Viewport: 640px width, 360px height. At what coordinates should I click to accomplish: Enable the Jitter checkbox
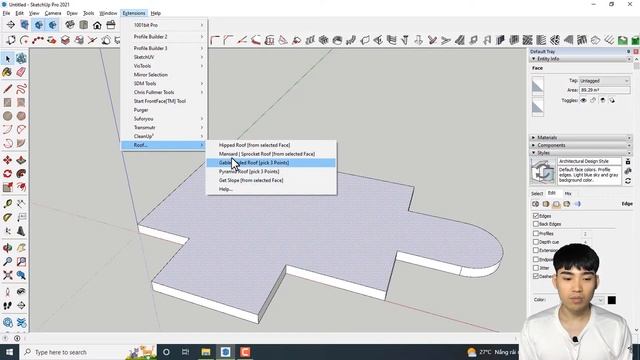coord(536,268)
